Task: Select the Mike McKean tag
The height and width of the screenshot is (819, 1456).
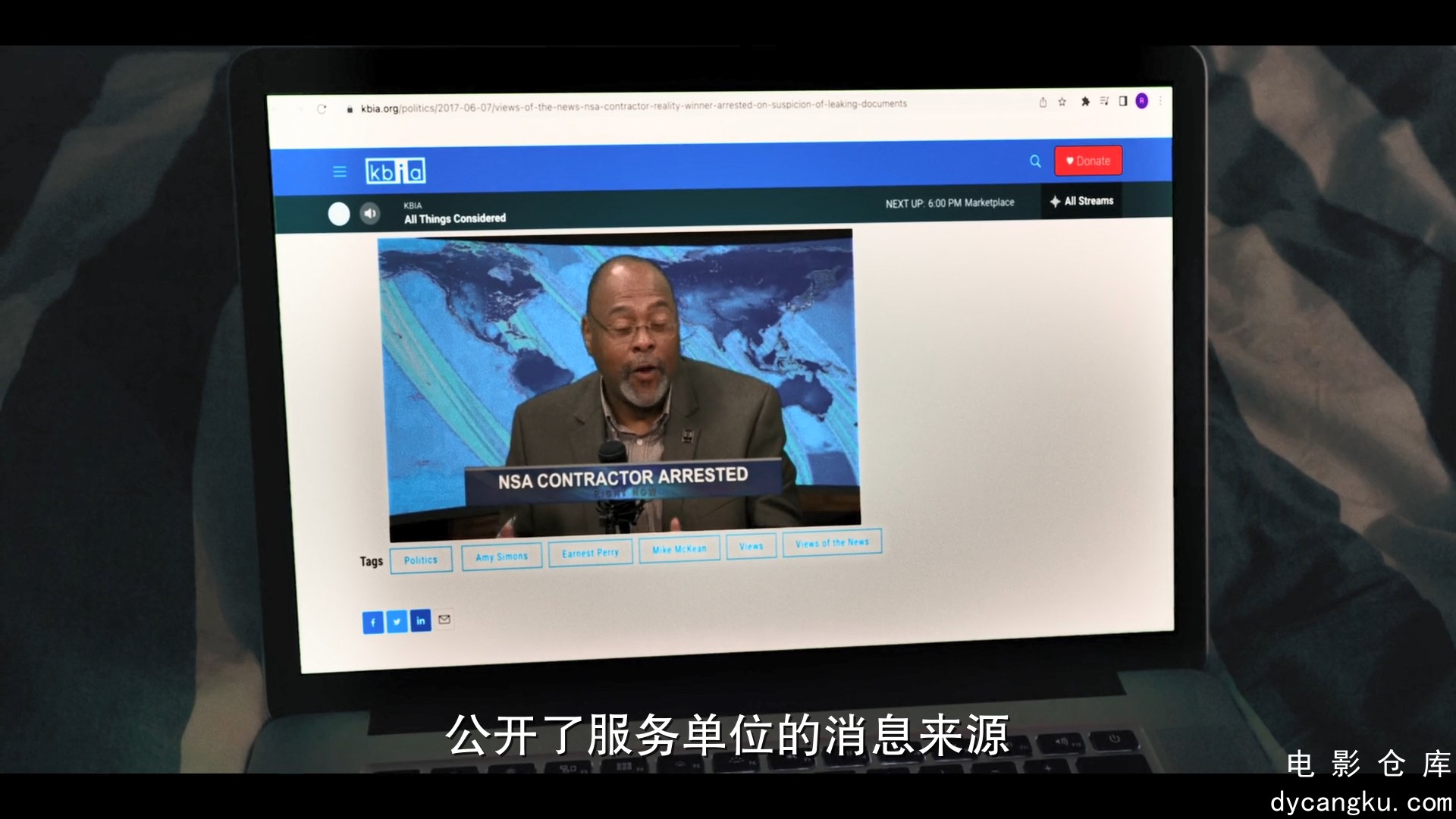Action: [679, 549]
